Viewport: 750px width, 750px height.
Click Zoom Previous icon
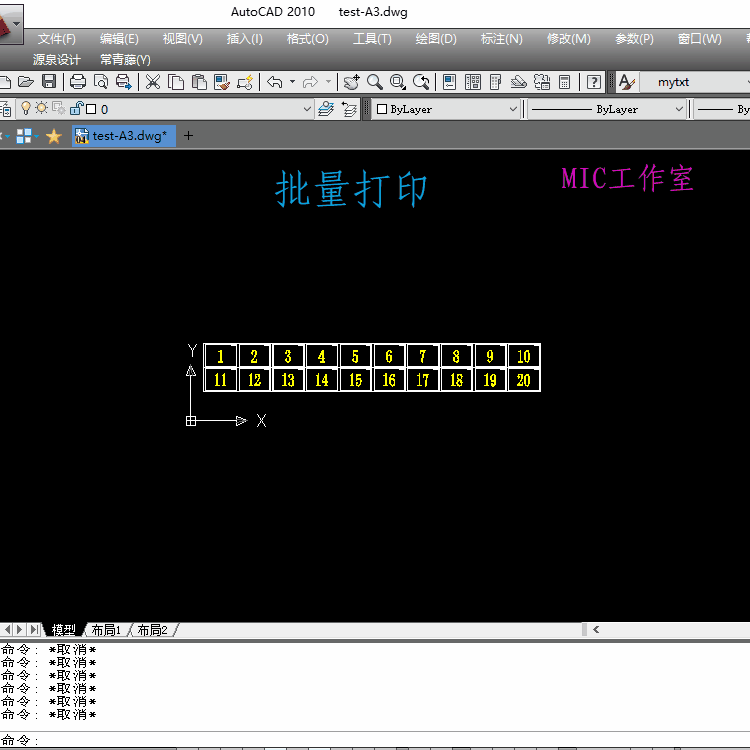(x=421, y=82)
